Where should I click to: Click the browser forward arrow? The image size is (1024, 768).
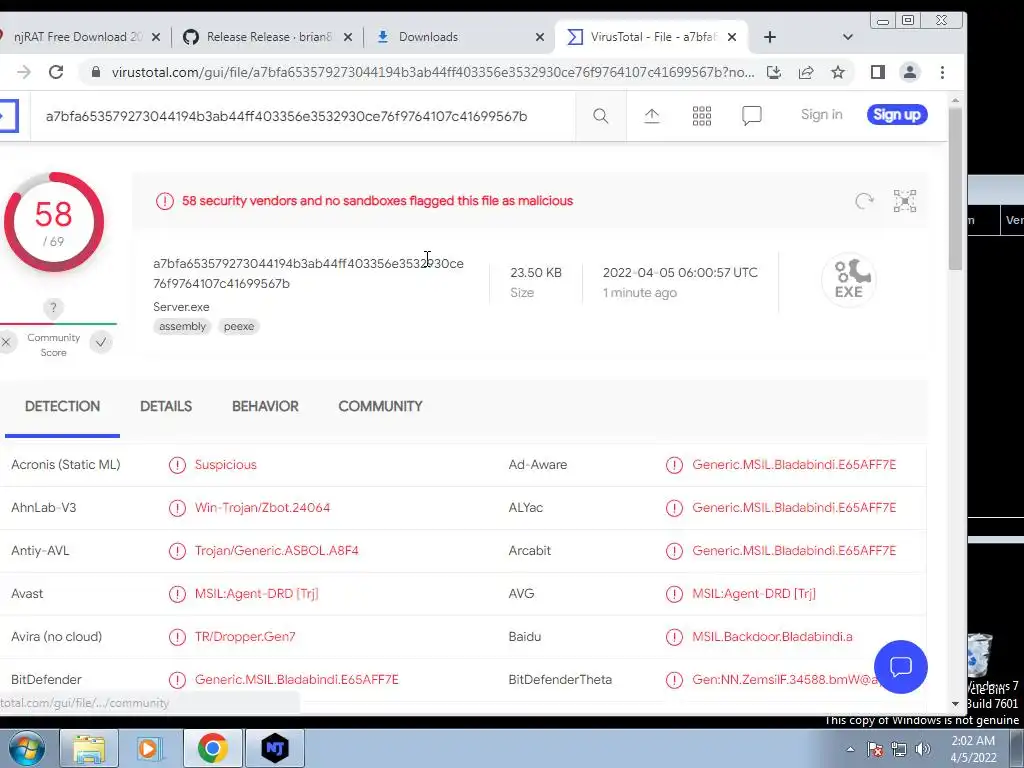click(24, 72)
